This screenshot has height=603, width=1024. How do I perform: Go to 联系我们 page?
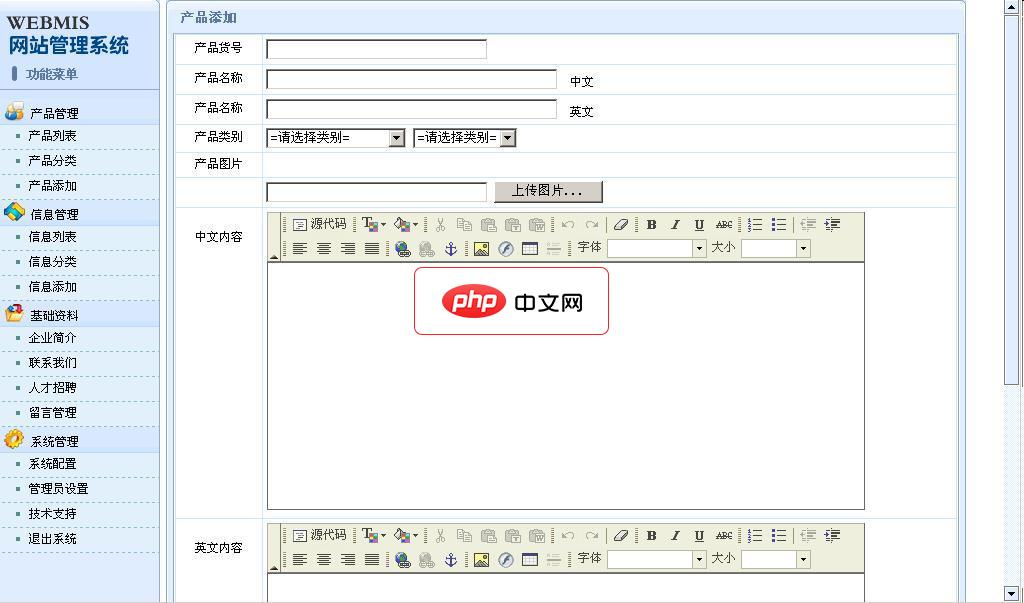coord(52,363)
